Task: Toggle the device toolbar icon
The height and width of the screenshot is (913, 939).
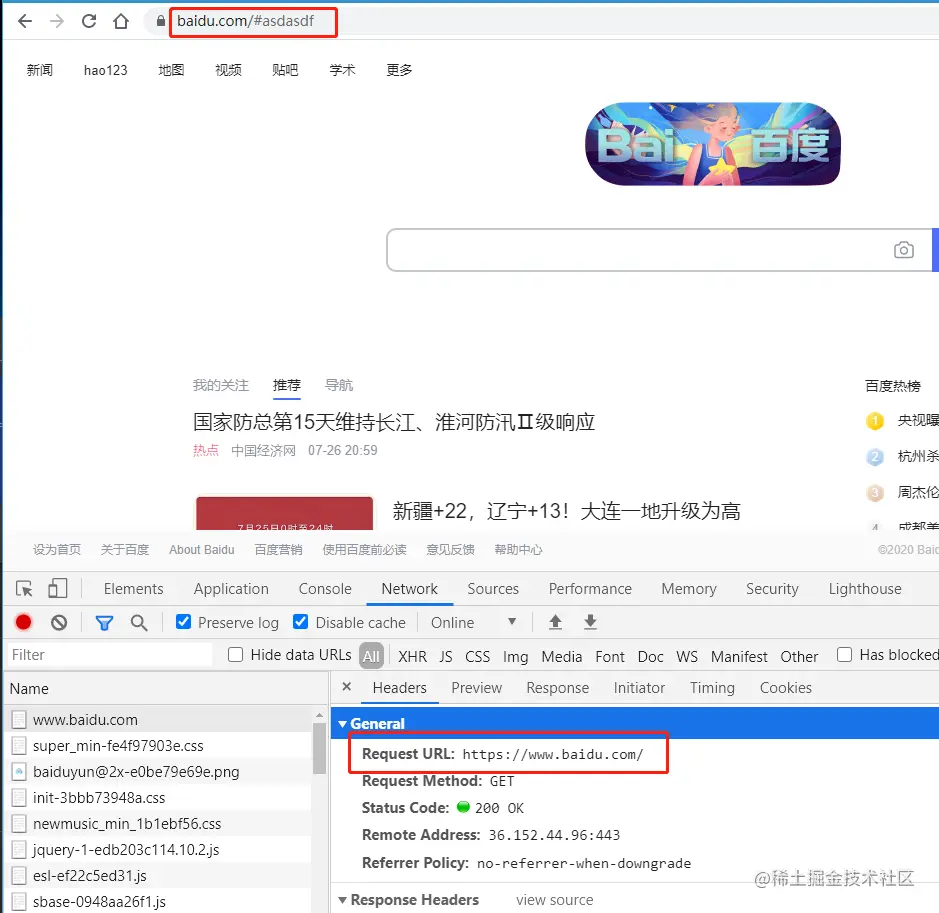Action: click(57, 589)
